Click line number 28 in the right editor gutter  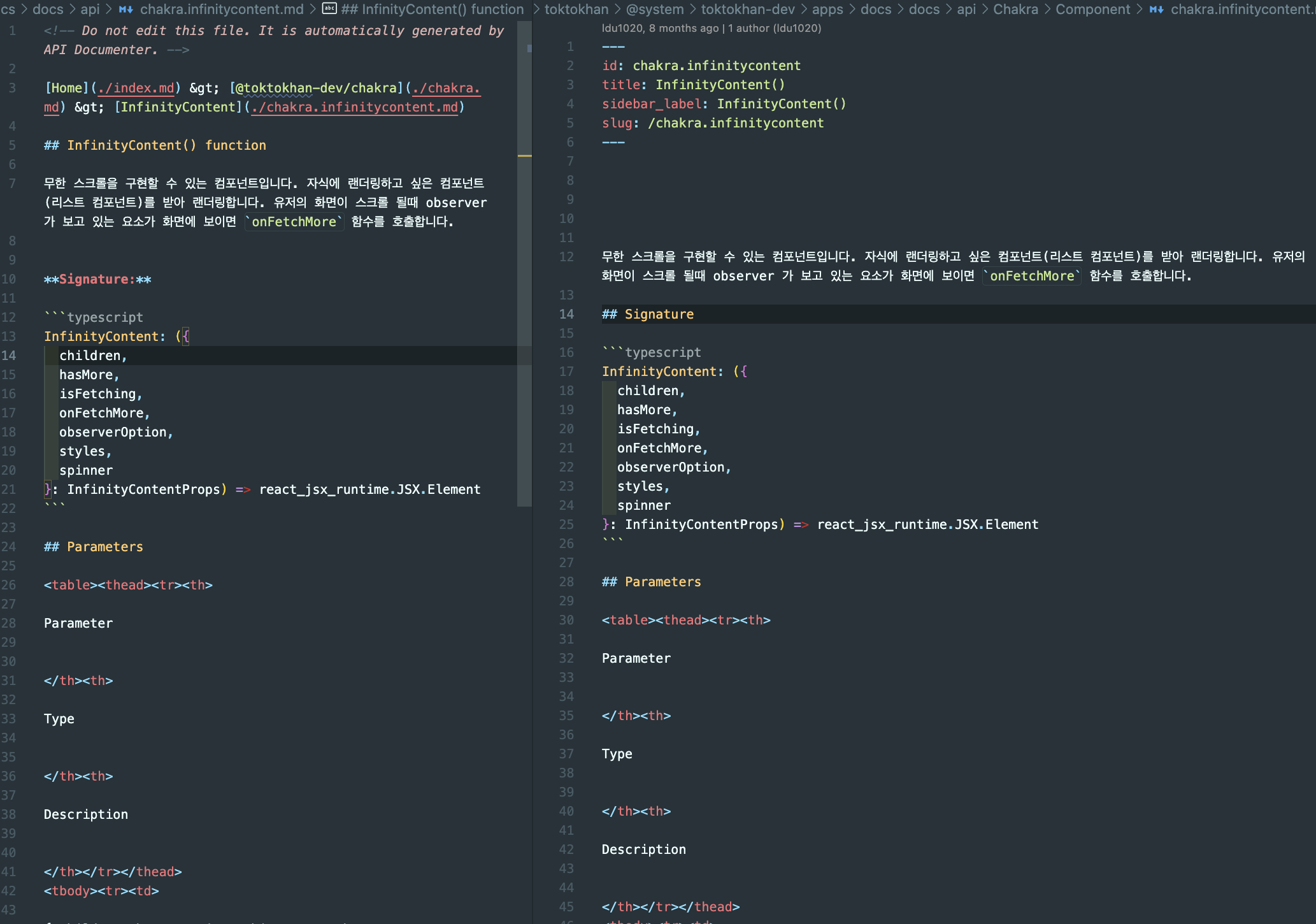pyautogui.click(x=566, y=582)
